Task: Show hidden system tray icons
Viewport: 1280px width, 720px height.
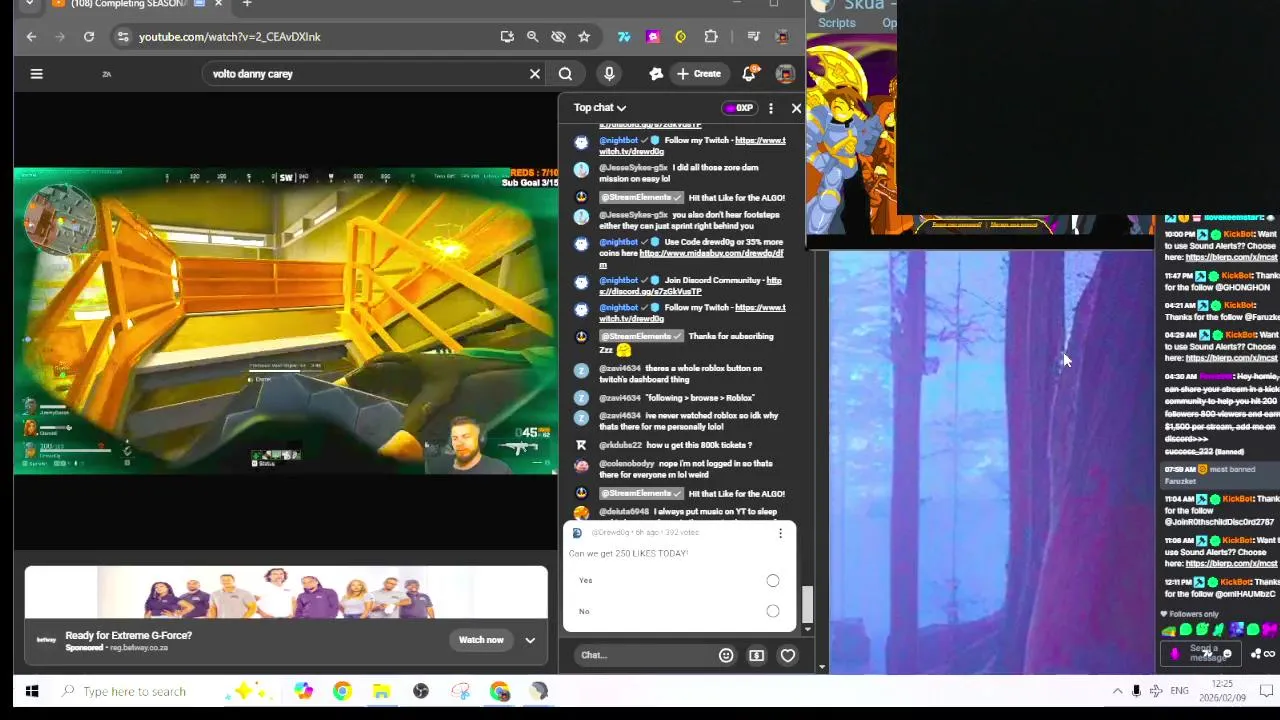Action: click(1117, 692)
